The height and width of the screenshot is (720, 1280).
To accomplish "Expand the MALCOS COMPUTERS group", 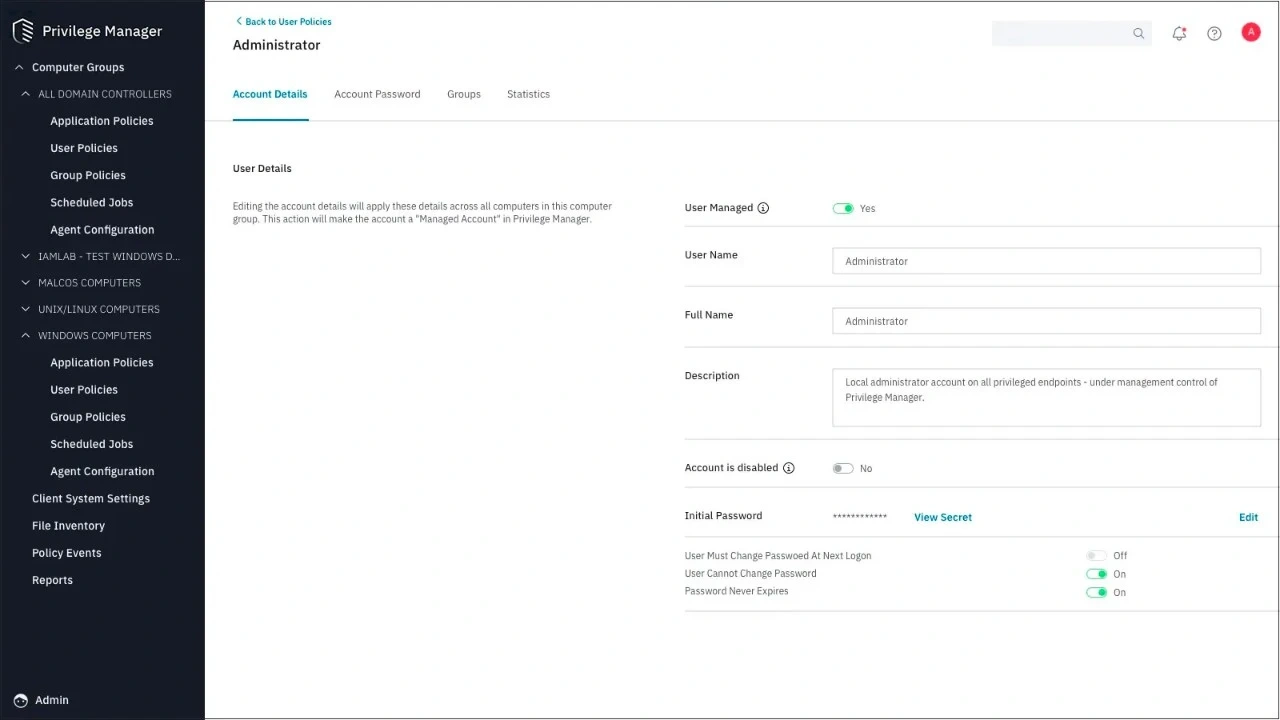I will click(26, 282).
